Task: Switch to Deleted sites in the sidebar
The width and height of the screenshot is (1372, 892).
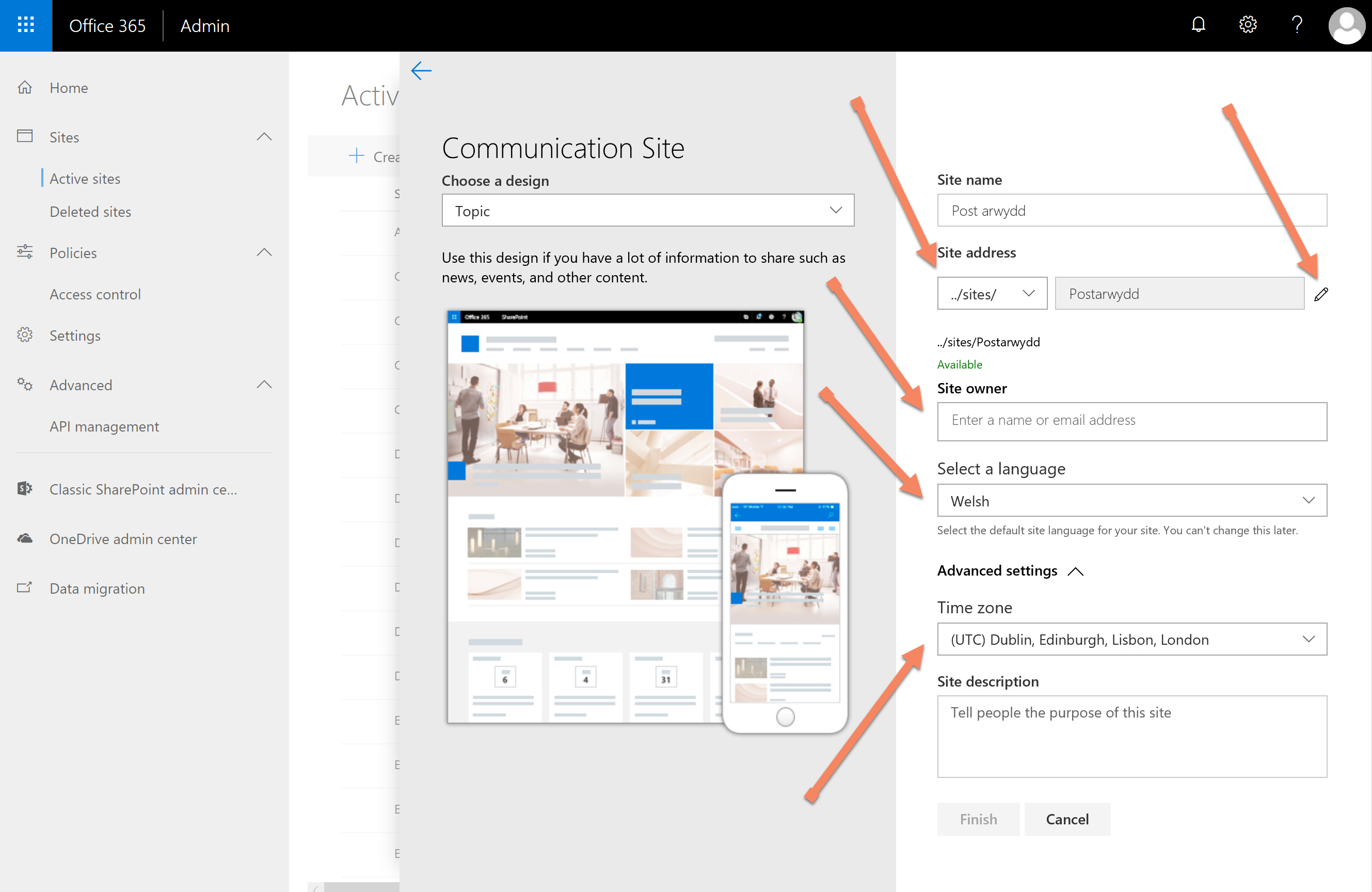Action: [90, 212]
